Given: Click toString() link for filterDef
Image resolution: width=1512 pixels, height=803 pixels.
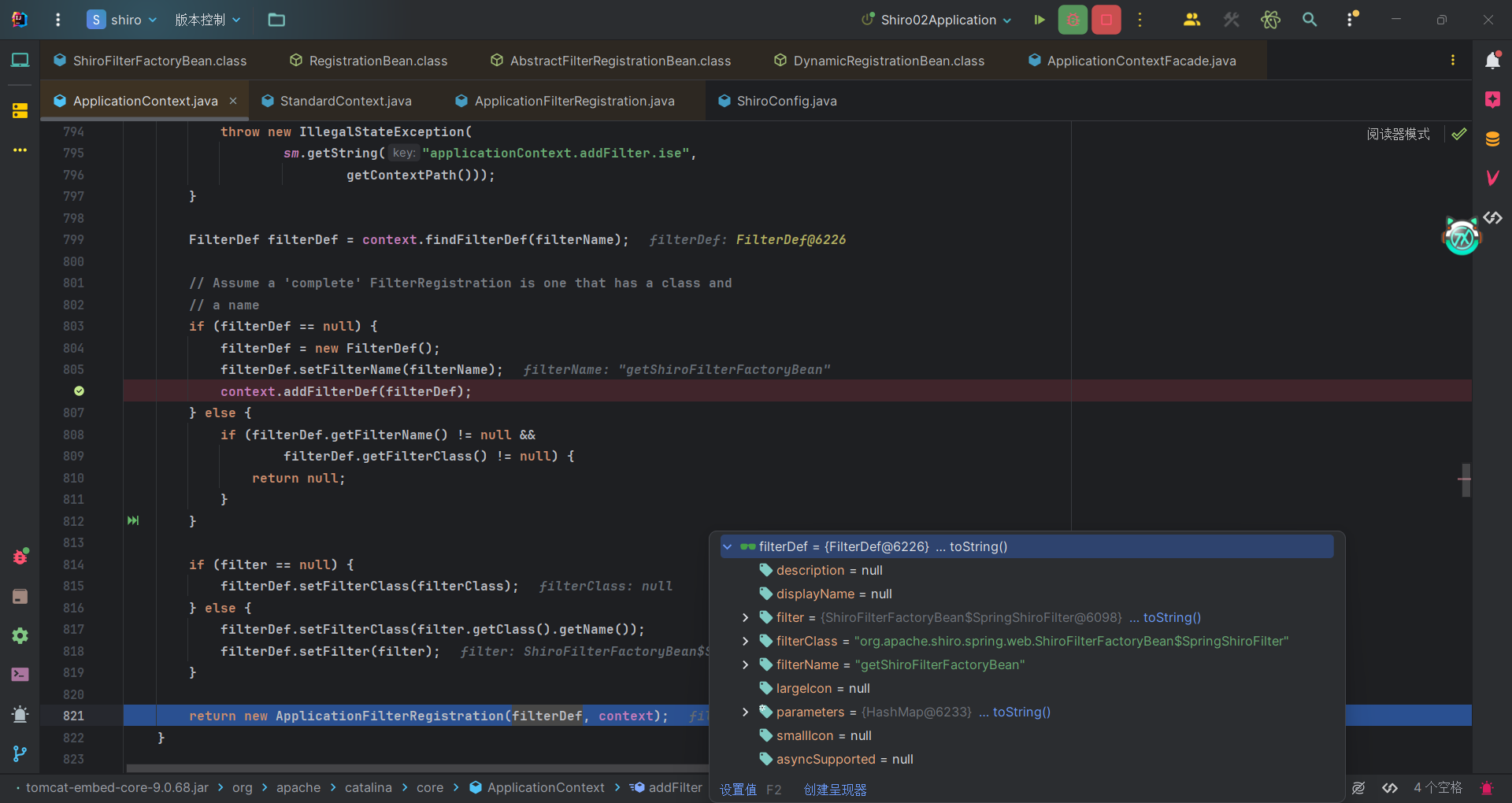Looking at the screenshot, I should [x=978, y=546].
